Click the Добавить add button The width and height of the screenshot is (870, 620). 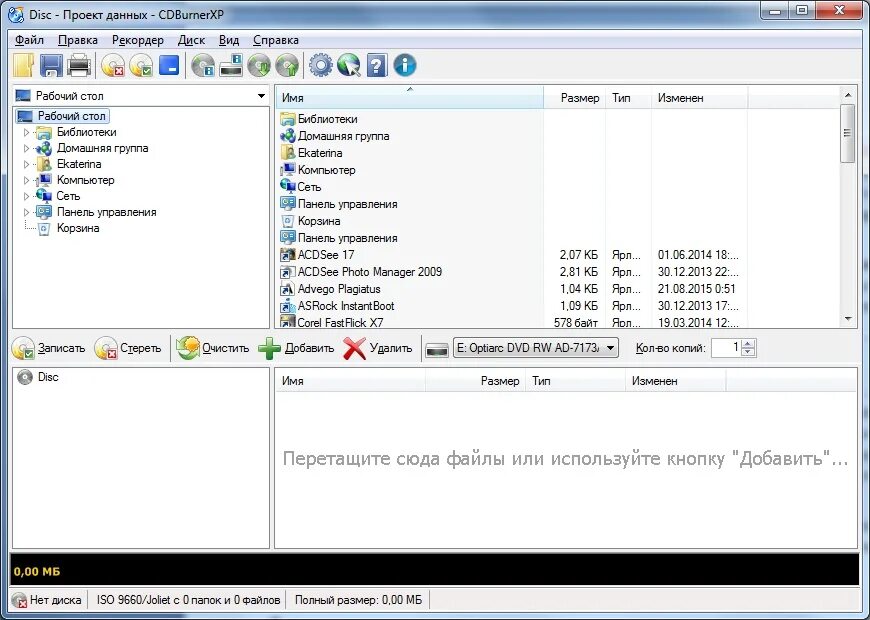coord(297,349)
